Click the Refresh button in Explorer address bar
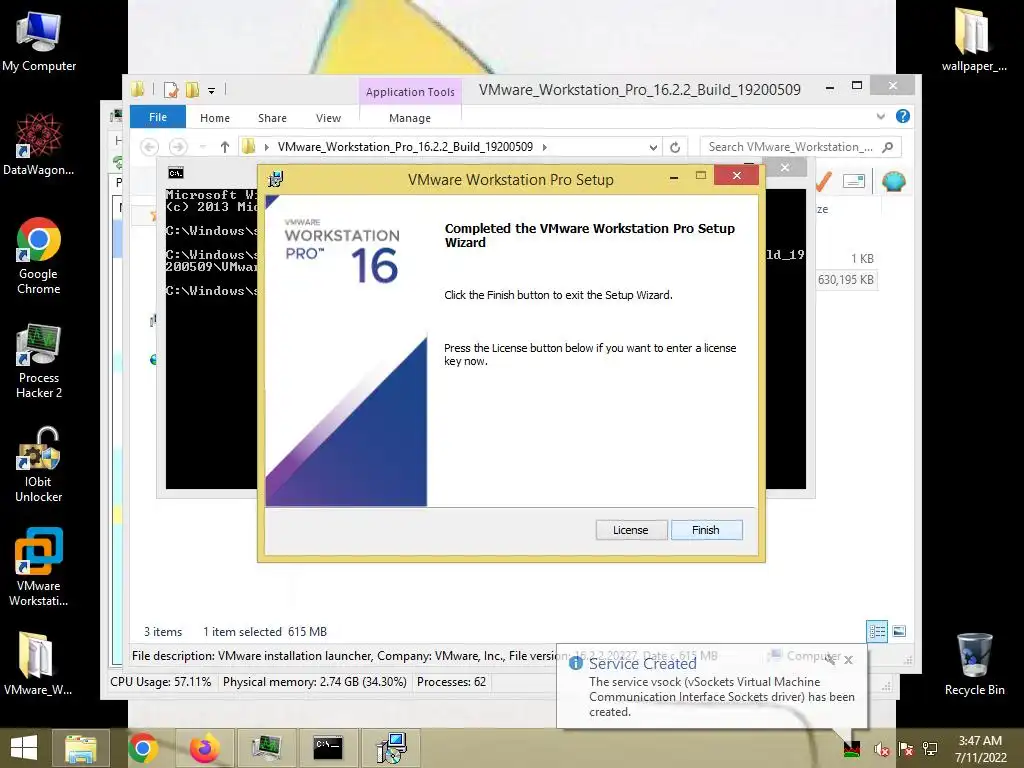This screenshot has height=768, width=1024. pos(675,148)
